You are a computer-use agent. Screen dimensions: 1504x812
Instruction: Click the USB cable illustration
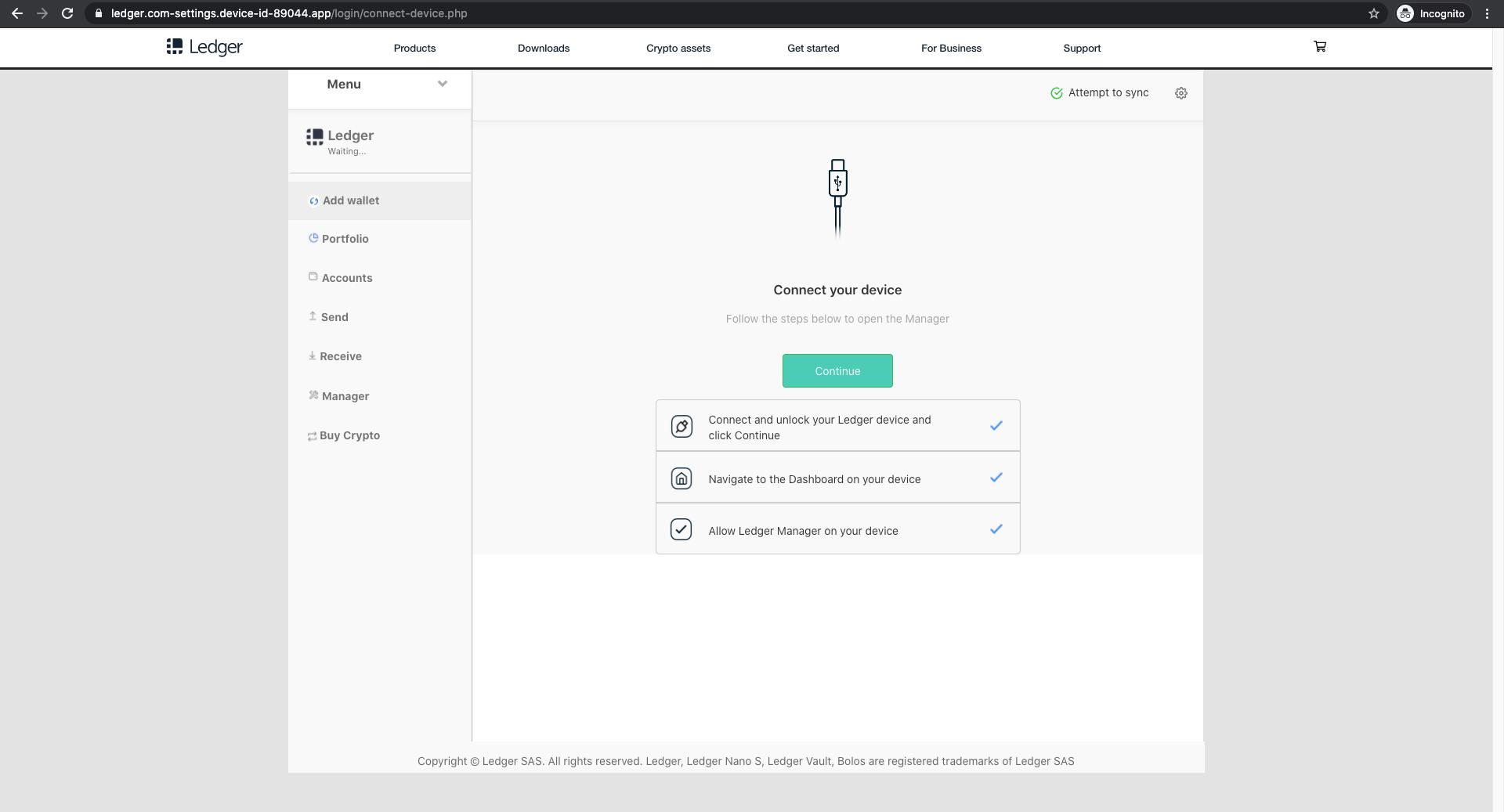coord(837,197)
